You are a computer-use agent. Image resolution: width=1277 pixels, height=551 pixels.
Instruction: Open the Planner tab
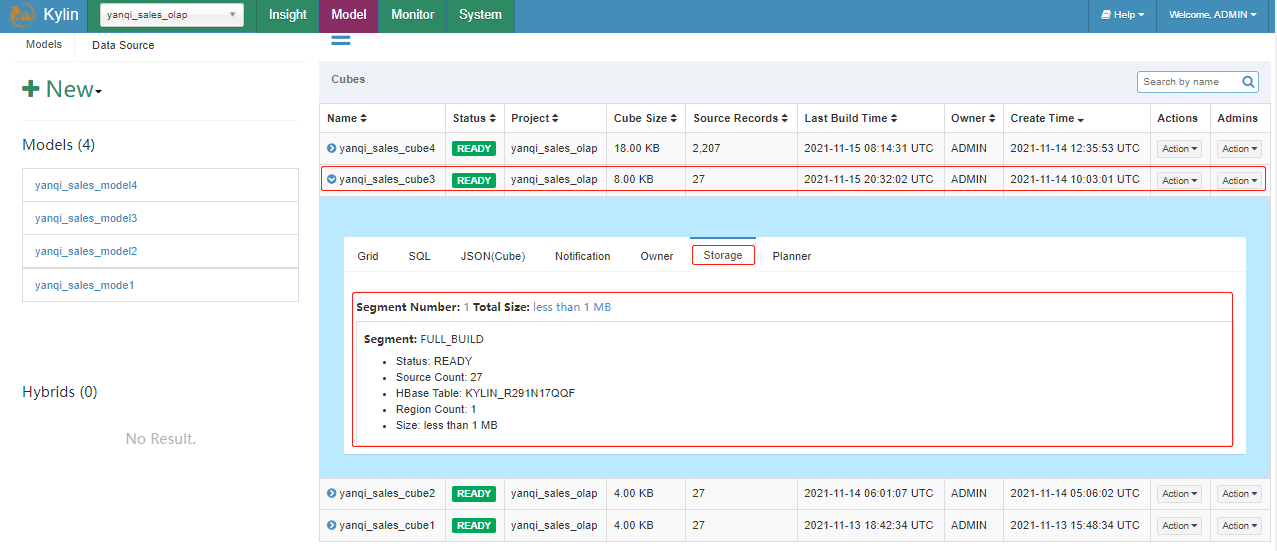coord(792,256)
